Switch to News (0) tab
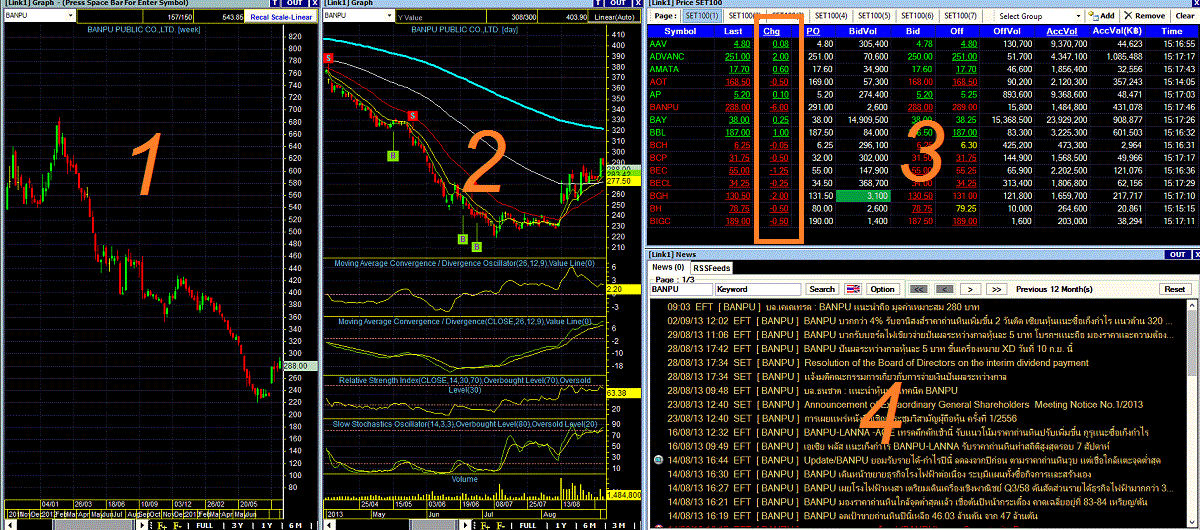The width and height of the screenshot is (1200, 530). (668, 267)
